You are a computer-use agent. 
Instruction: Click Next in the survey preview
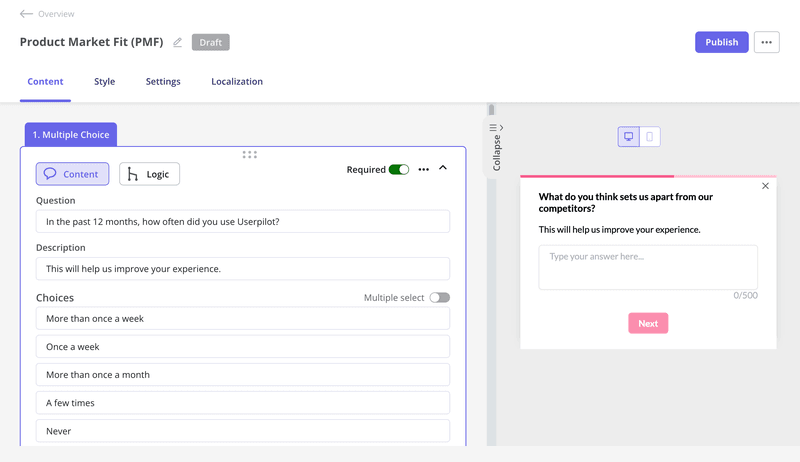coord(648,323)
